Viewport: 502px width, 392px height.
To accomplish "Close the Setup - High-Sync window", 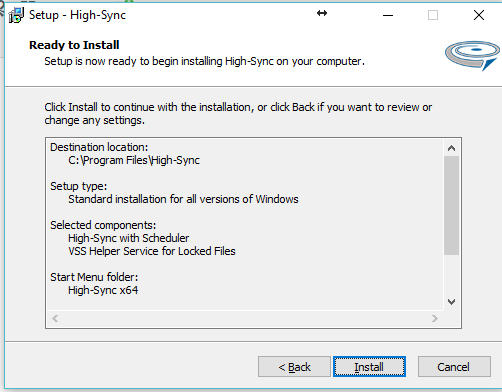I will click(x=479, y=15).
